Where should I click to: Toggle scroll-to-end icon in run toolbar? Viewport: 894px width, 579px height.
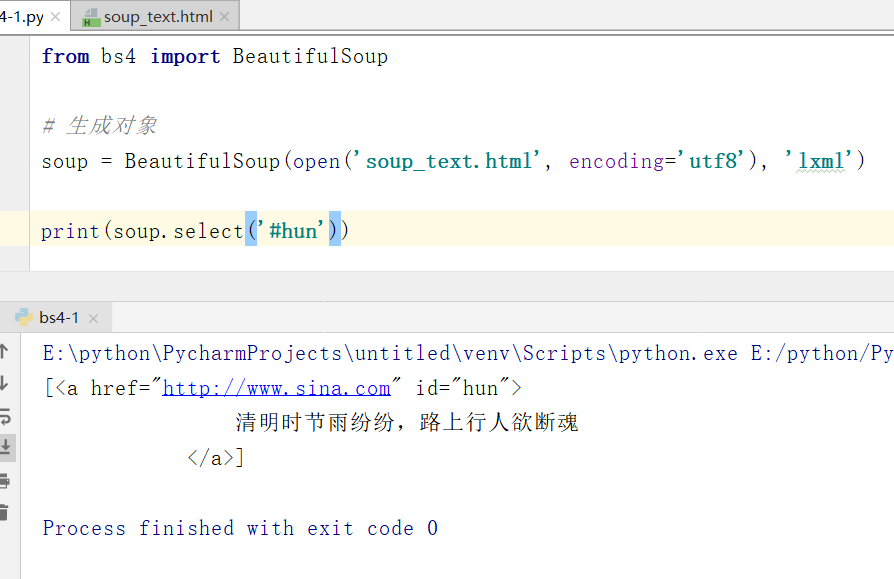pyautogui.click(x=5, y=447)
